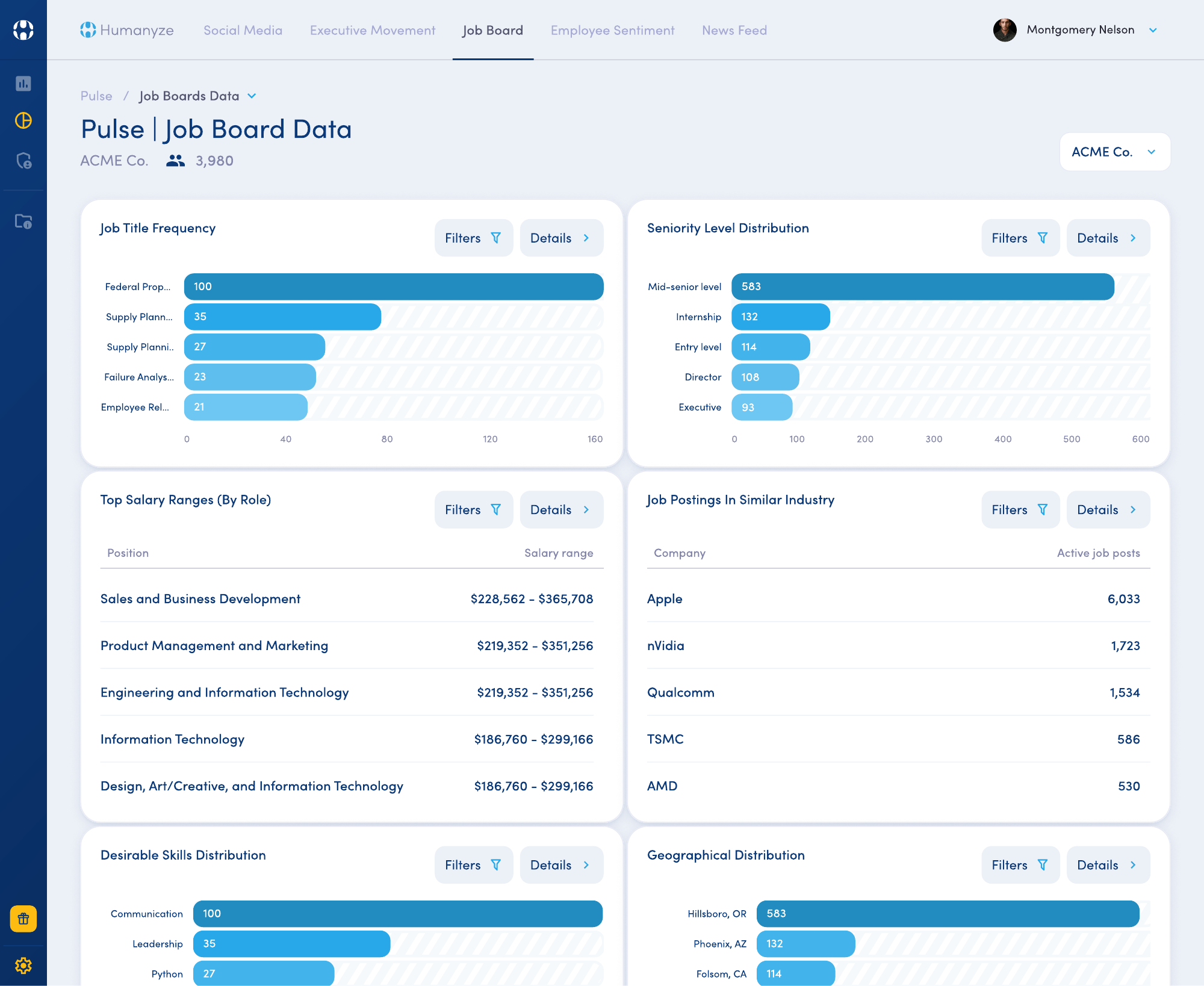Viewport: 1204px width, 986px height.
Task: Click the Federal Prop... bar showing 100
Action: [394, 287]
